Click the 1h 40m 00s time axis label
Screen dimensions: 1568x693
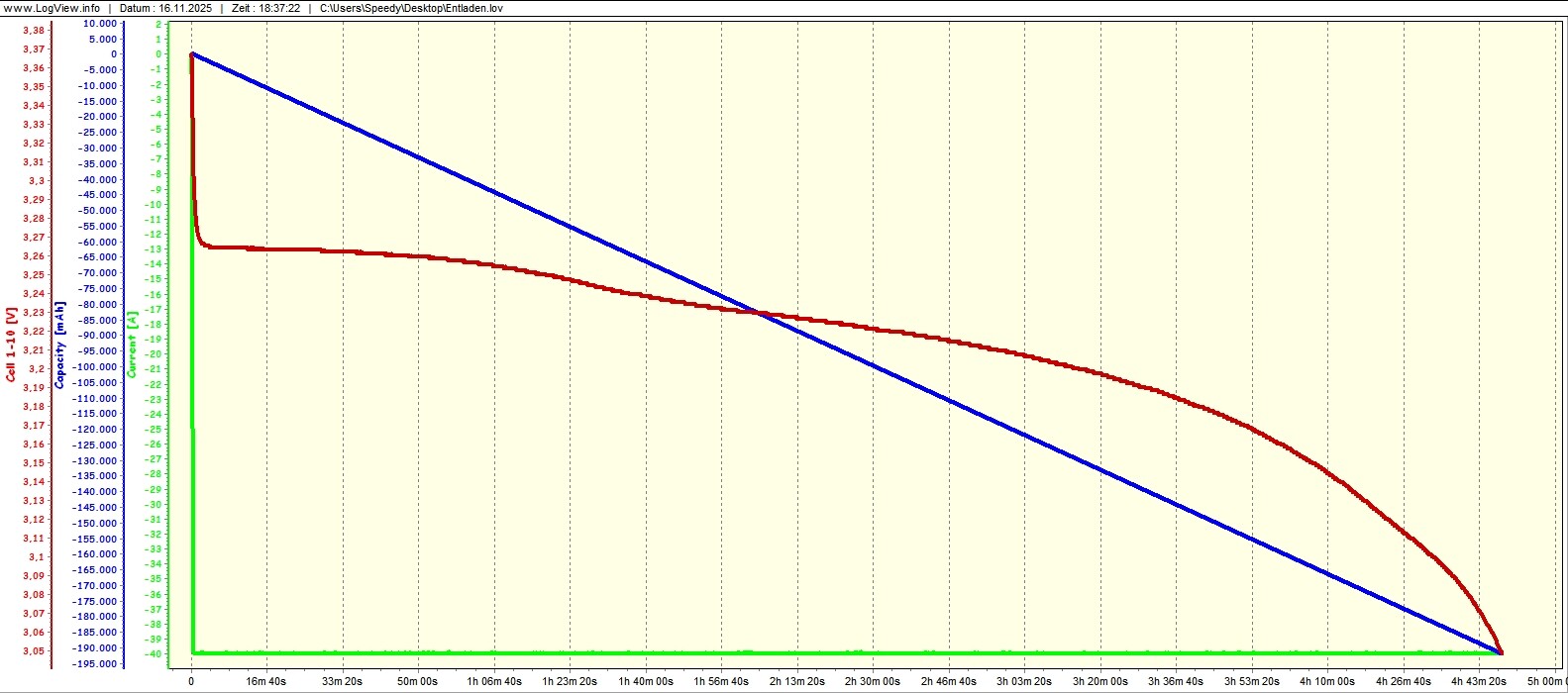point(645,681)
